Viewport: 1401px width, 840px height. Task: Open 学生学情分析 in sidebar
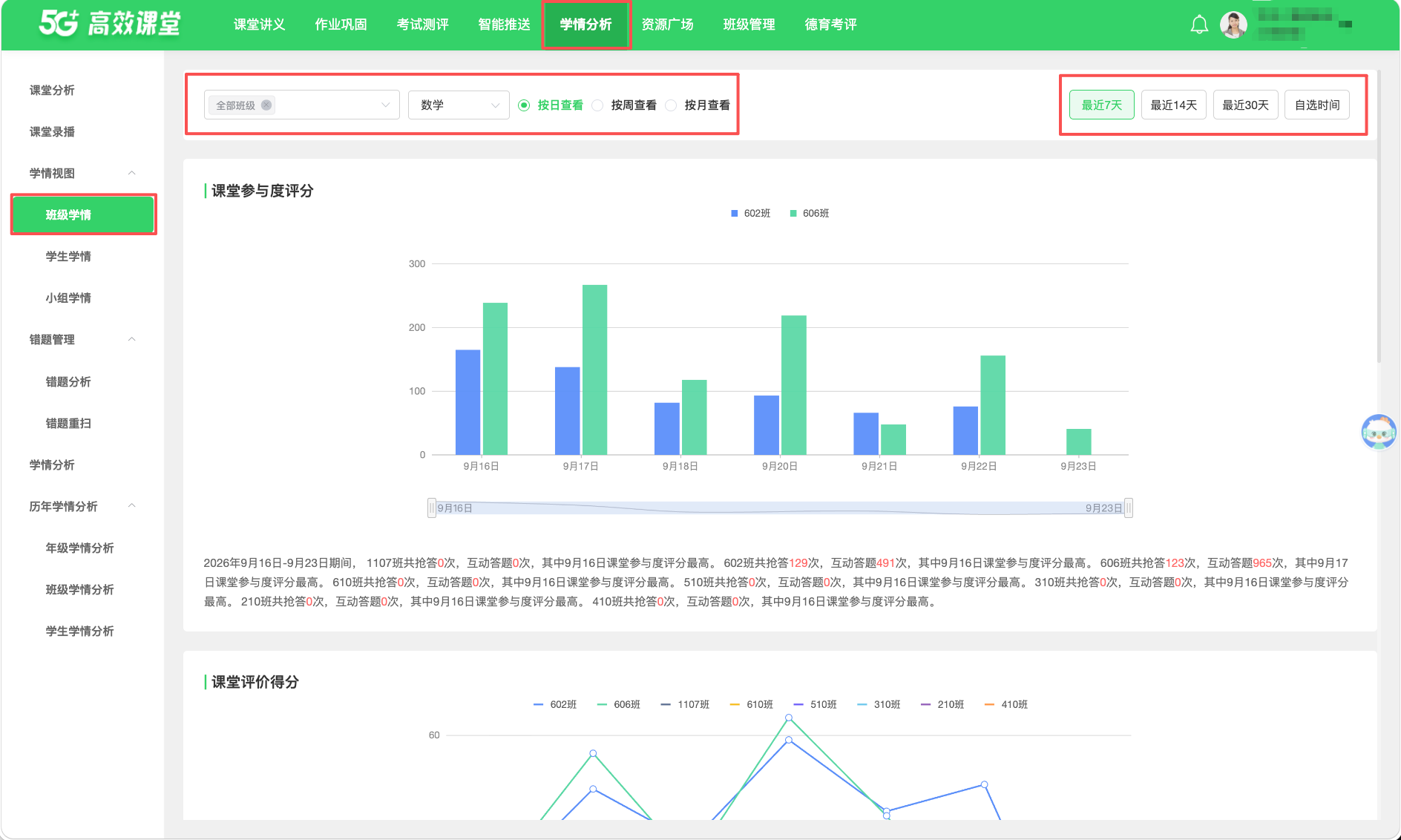[79, 631]
